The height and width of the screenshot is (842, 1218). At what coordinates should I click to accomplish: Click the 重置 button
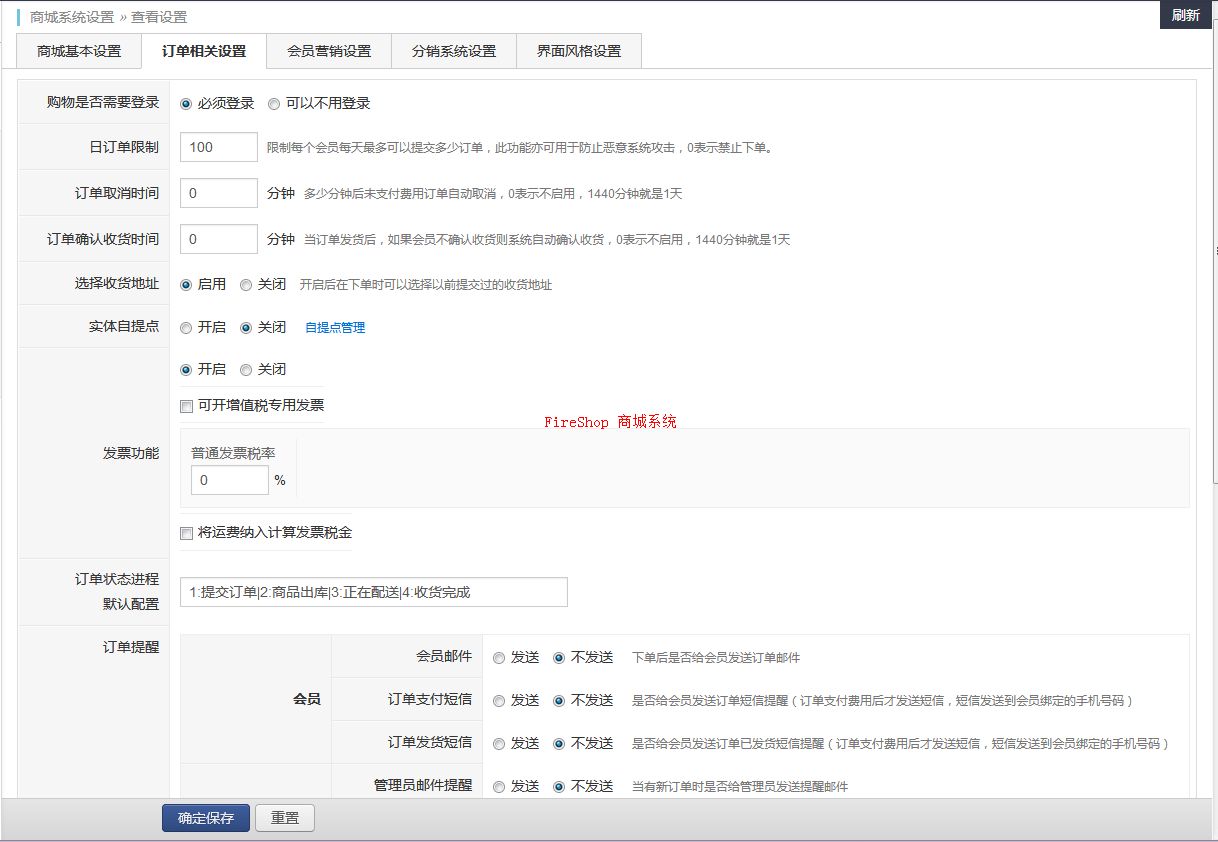pyautogui.click(x=285, y=818)
